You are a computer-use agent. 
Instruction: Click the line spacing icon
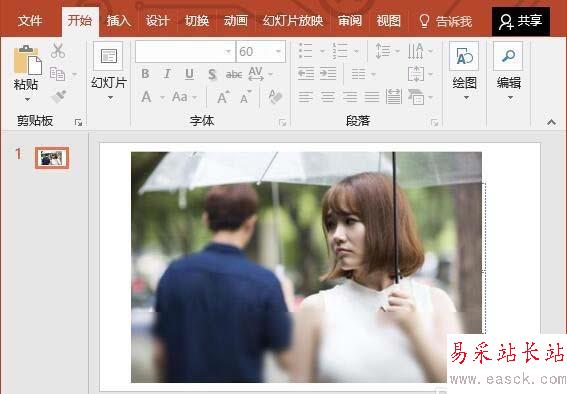(383, 51)
